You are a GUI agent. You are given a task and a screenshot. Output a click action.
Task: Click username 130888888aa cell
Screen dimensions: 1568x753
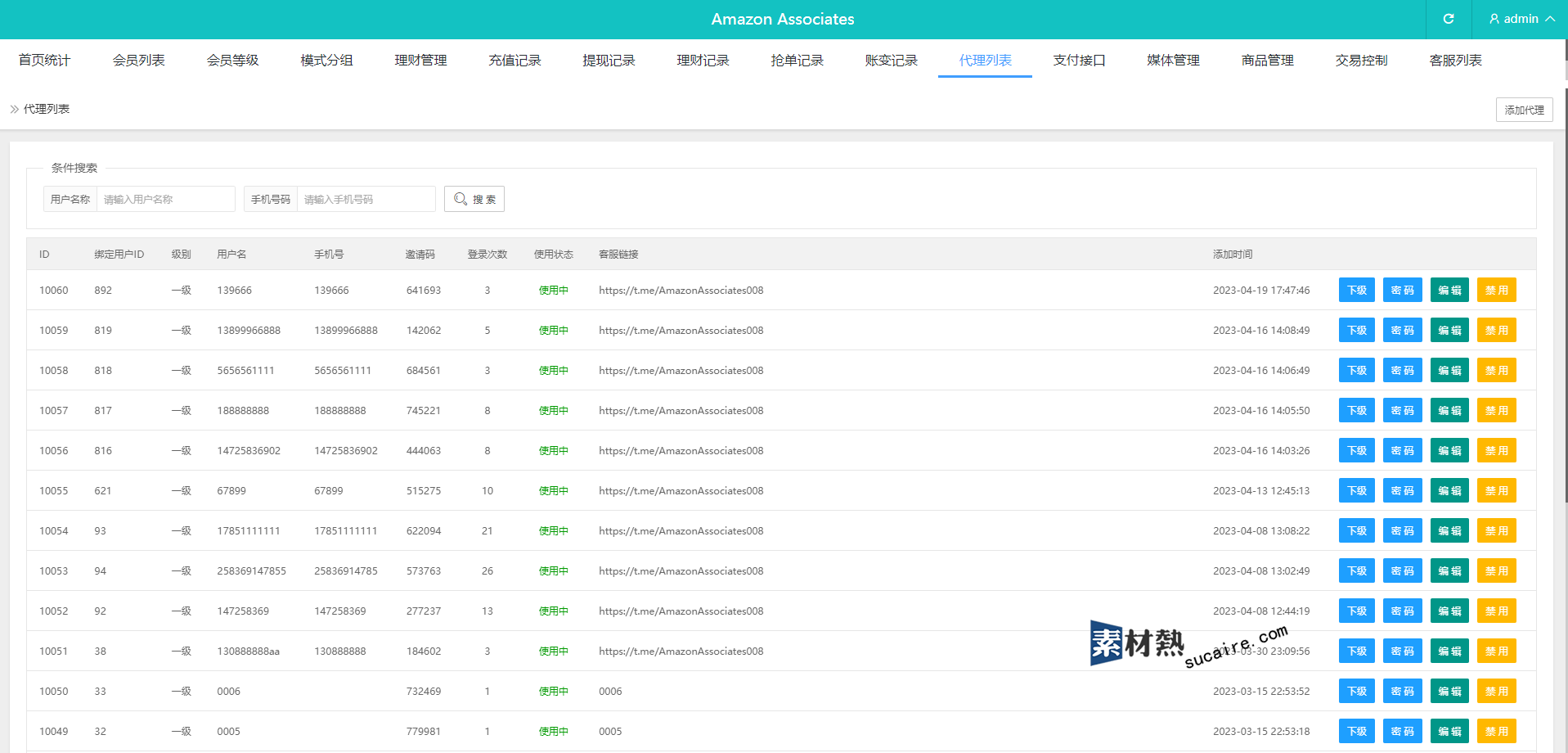coord(248,651)
